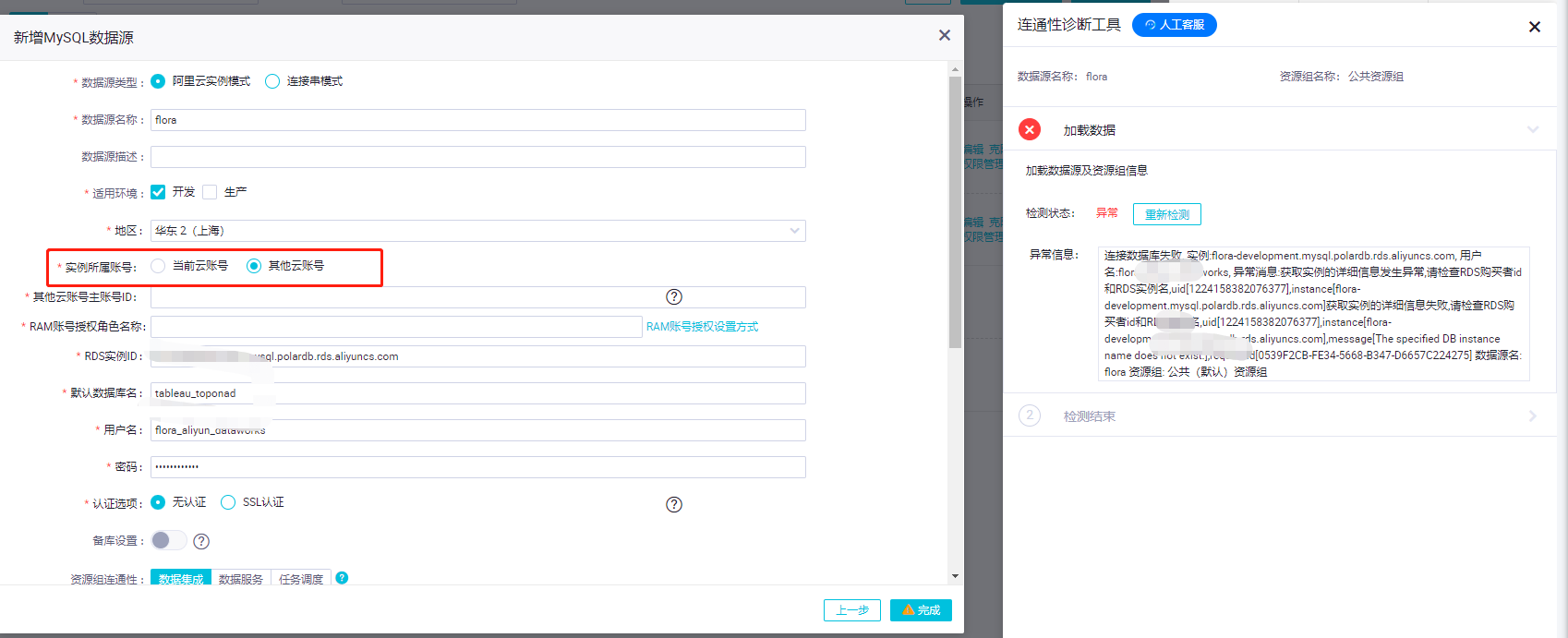This screenshot has height=638, width=1568.
Task: Check the 生产 environment checkbox
Action: point(210,192)
